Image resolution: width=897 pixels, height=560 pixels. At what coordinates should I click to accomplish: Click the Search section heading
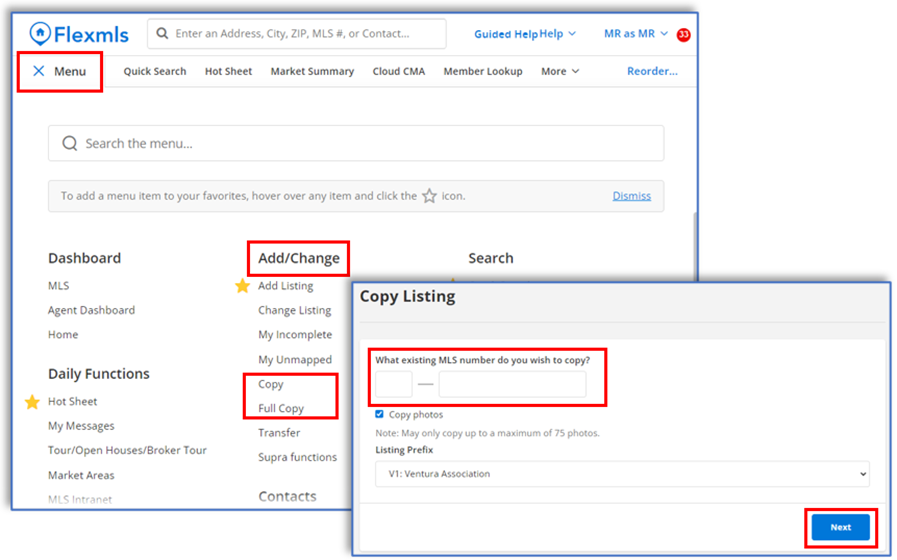tap(491, 259)
